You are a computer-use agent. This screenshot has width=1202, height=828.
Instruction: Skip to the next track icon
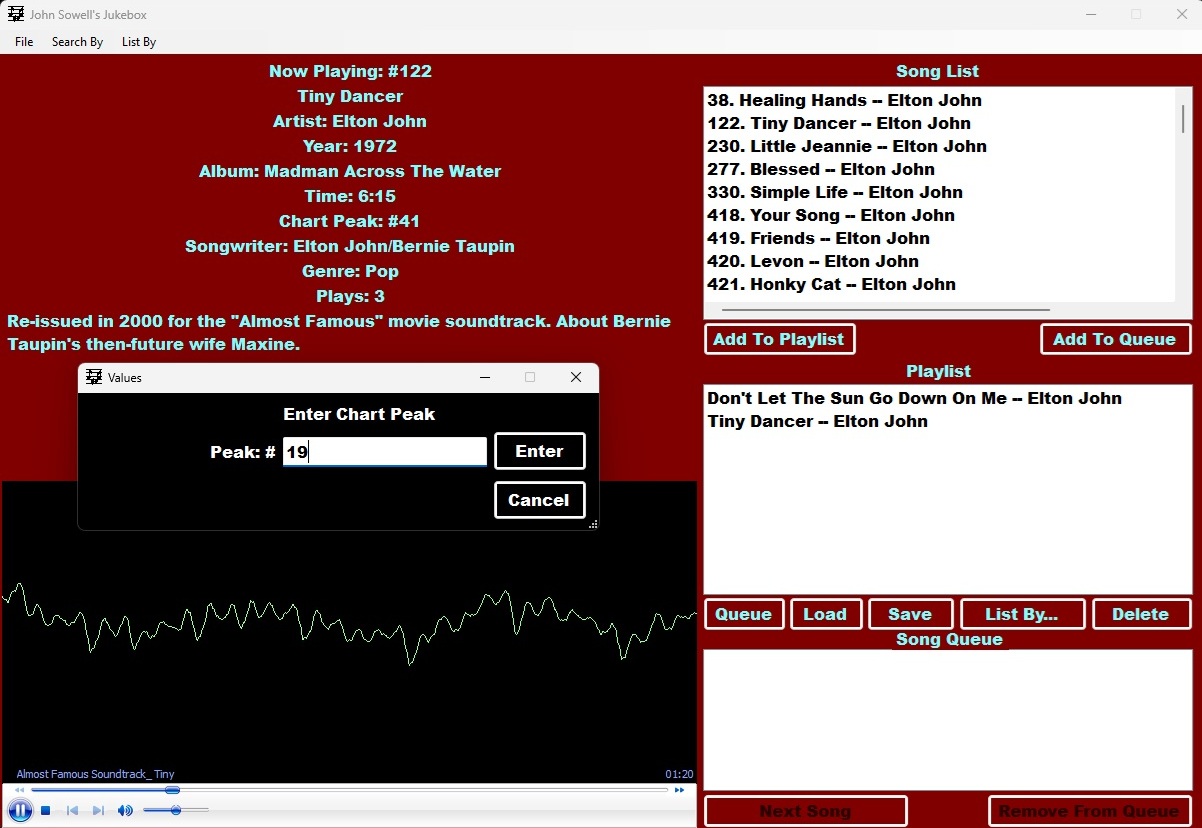point(98,811)
